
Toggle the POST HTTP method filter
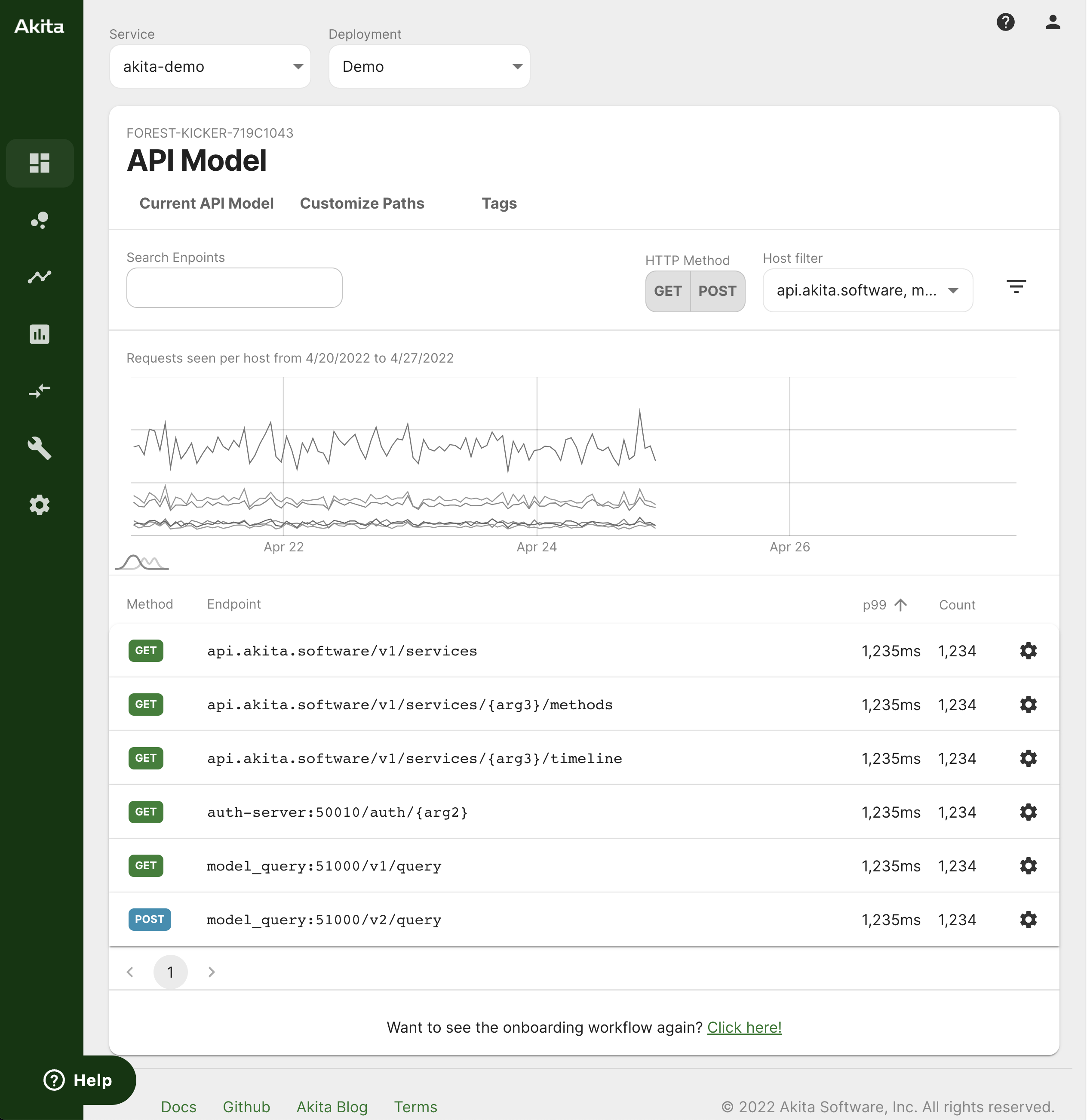click(x=717, y=291)
